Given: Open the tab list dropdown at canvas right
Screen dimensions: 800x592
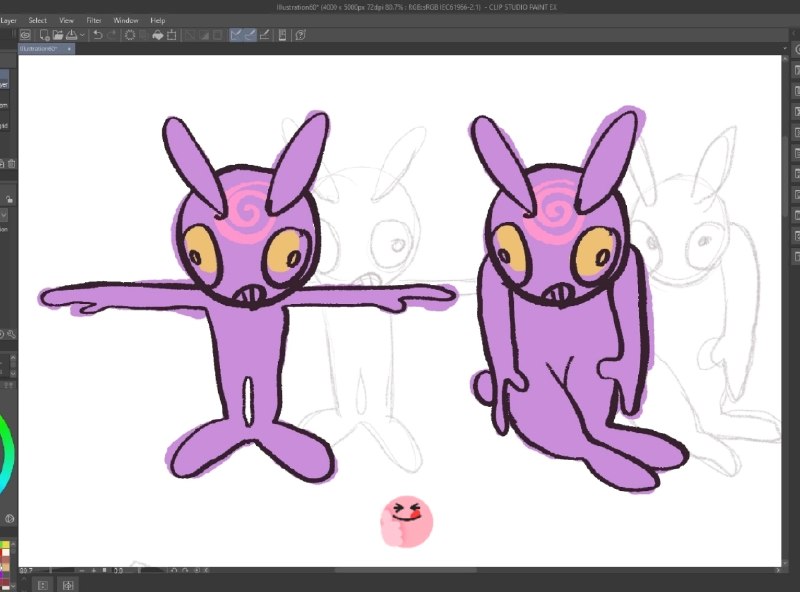Looking at the screenshot, I should 785,48.
